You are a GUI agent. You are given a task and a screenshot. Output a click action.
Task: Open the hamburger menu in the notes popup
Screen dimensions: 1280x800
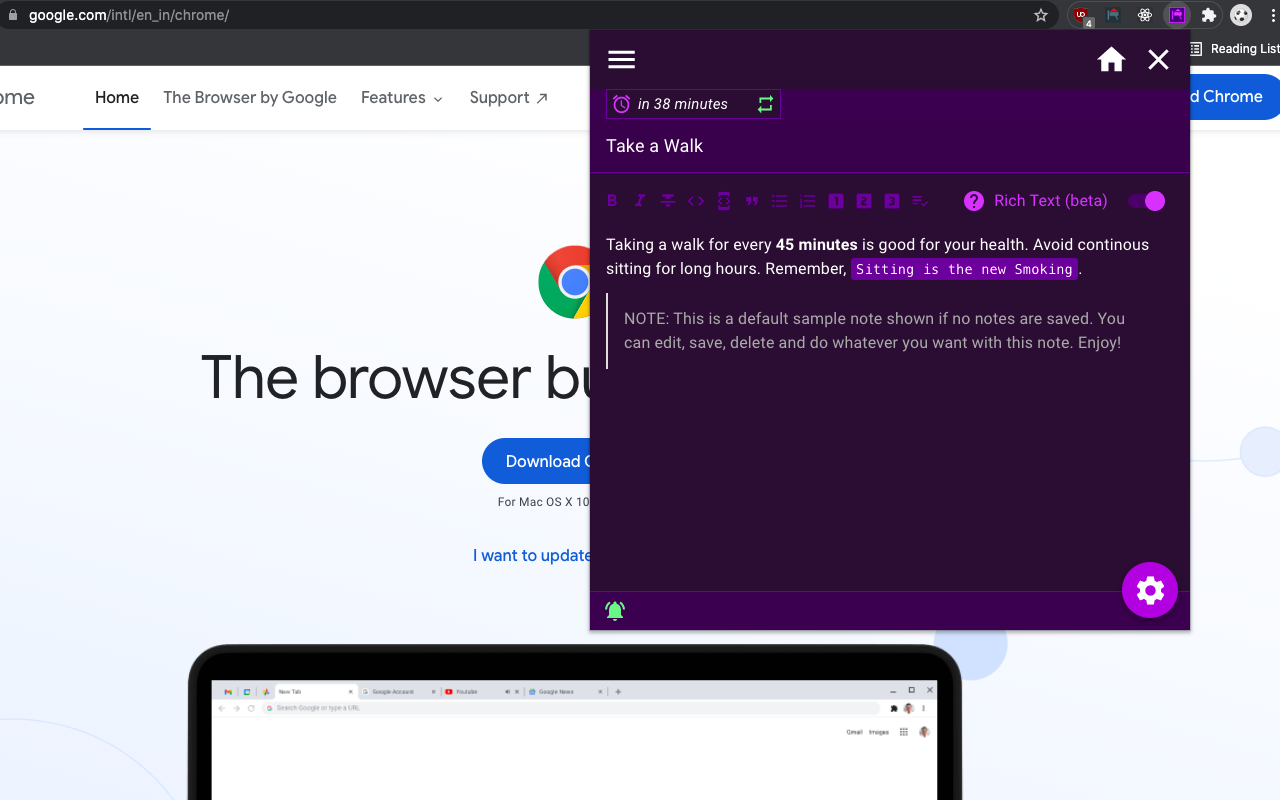(x=621, y=60)
